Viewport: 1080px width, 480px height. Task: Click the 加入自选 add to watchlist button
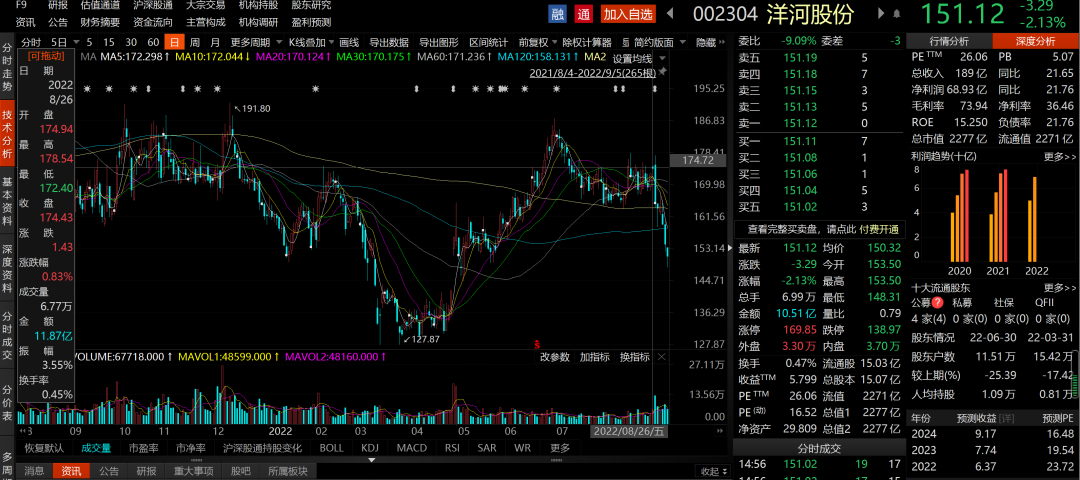(628, 14)
